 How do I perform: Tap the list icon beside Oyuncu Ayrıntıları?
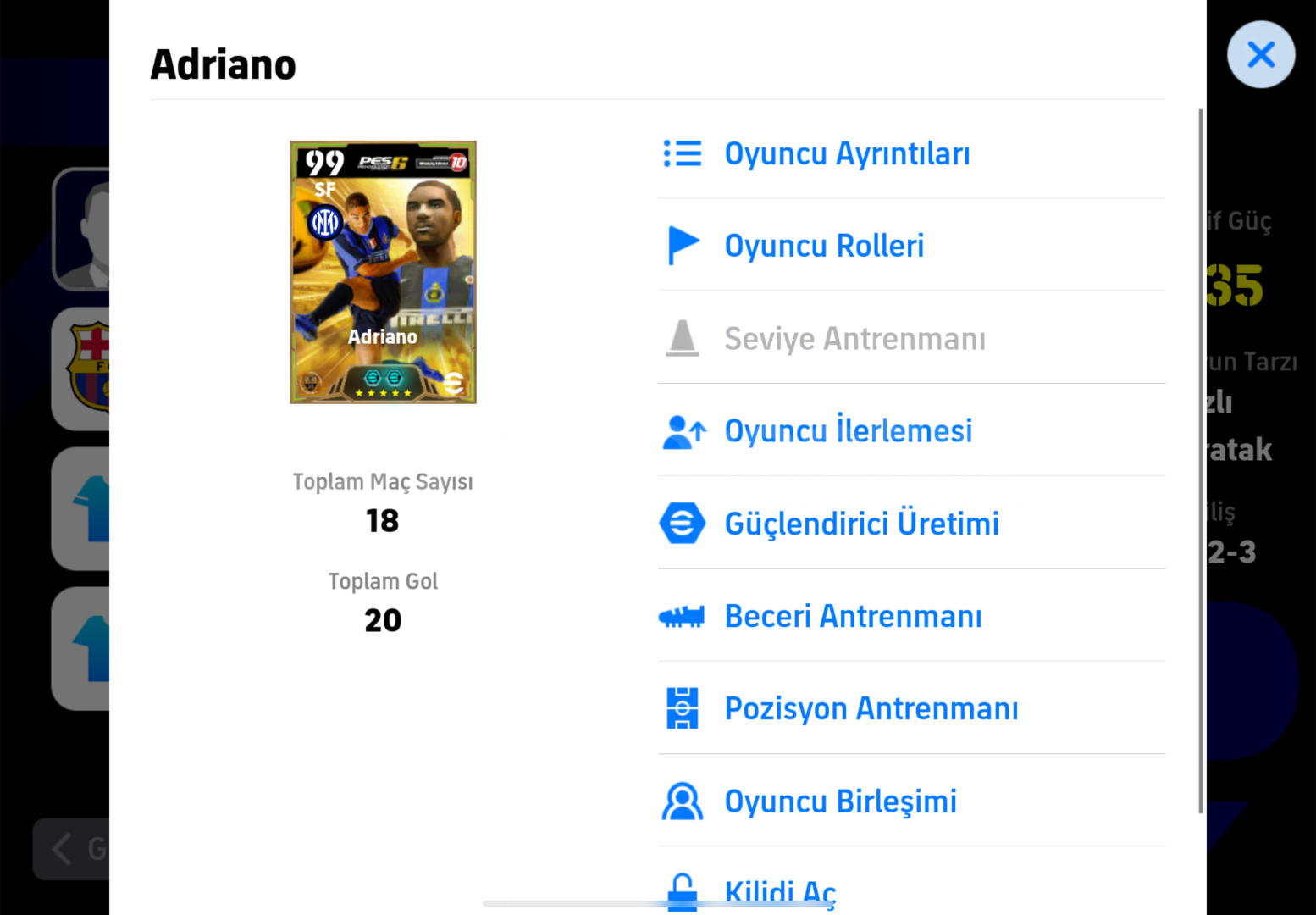[x=682, y=153]
